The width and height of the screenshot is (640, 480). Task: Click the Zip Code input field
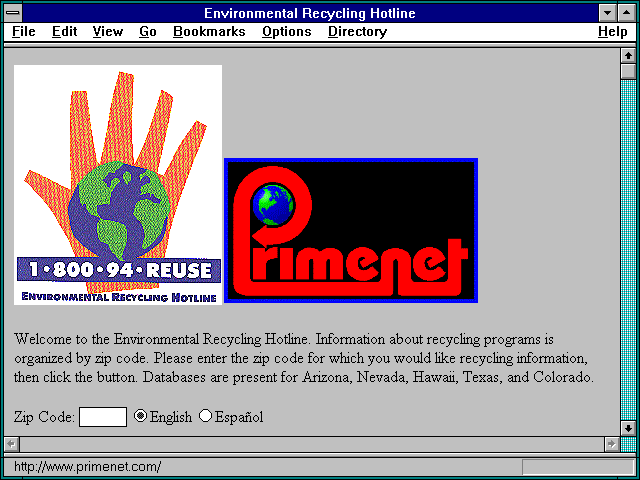point(103,417)
